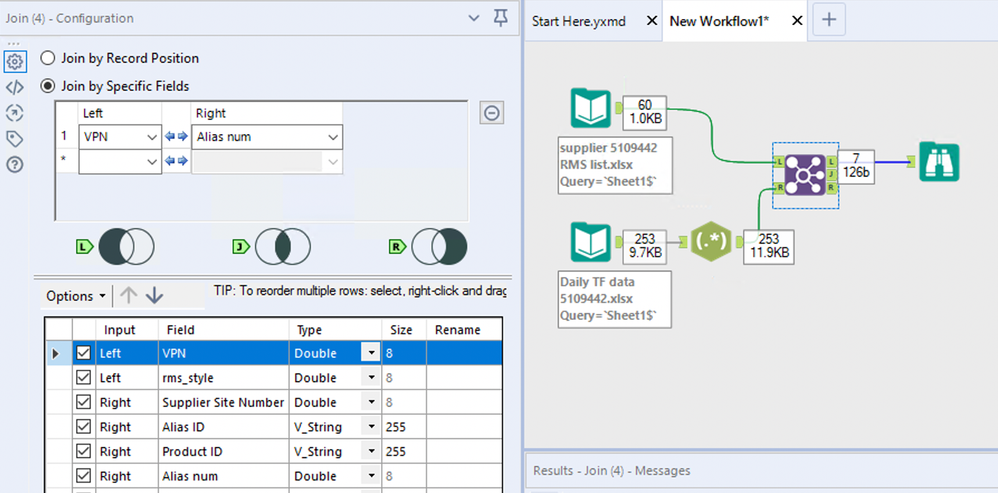Image resolution: width=998 pixels, height=493 pixels.
Task: Click the Rename cell for VPN row
Action: pyautogui.click(x=464, y=353)
